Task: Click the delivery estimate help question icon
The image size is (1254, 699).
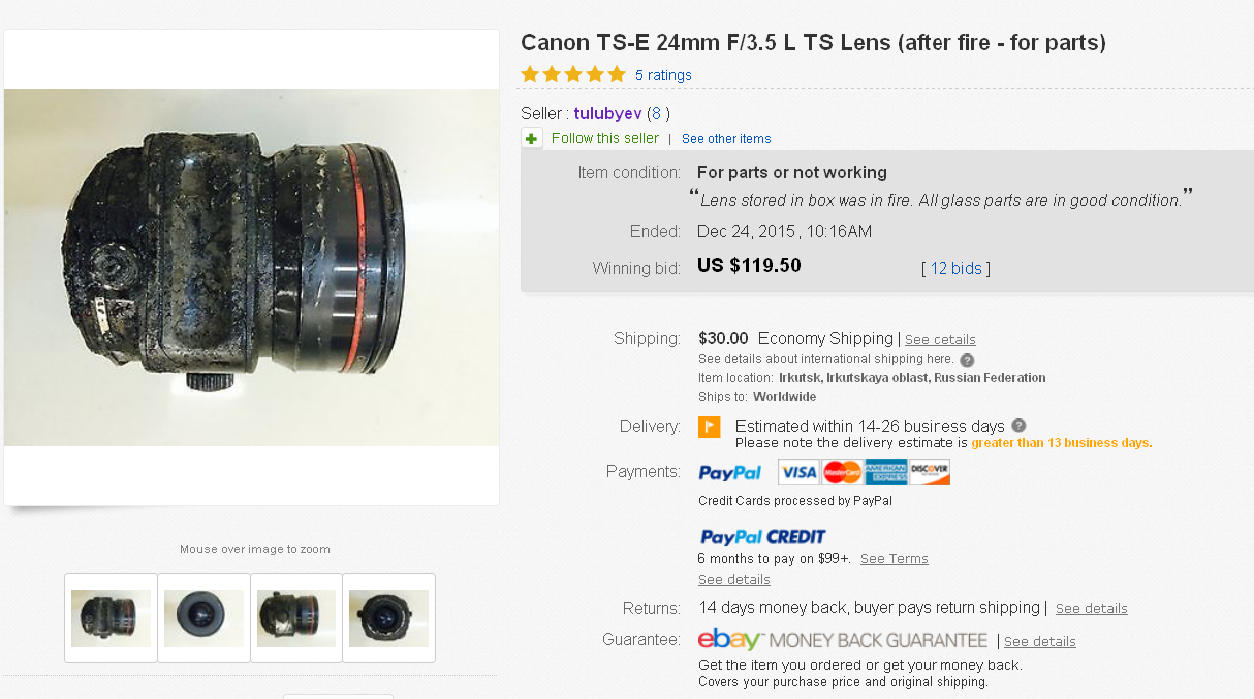Action: [1018, 425]
